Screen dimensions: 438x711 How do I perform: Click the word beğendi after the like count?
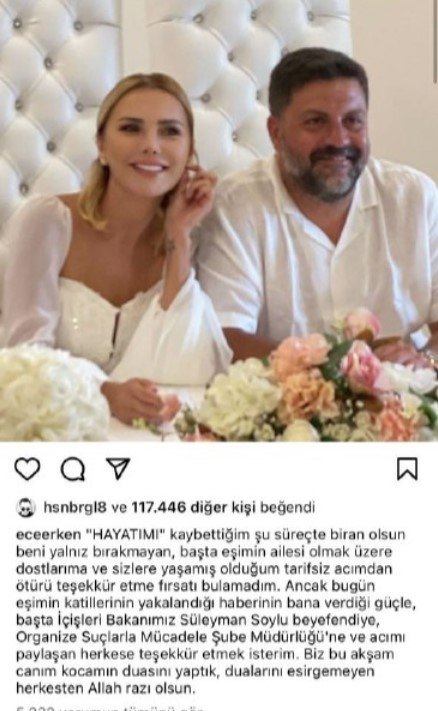point(287,507)
